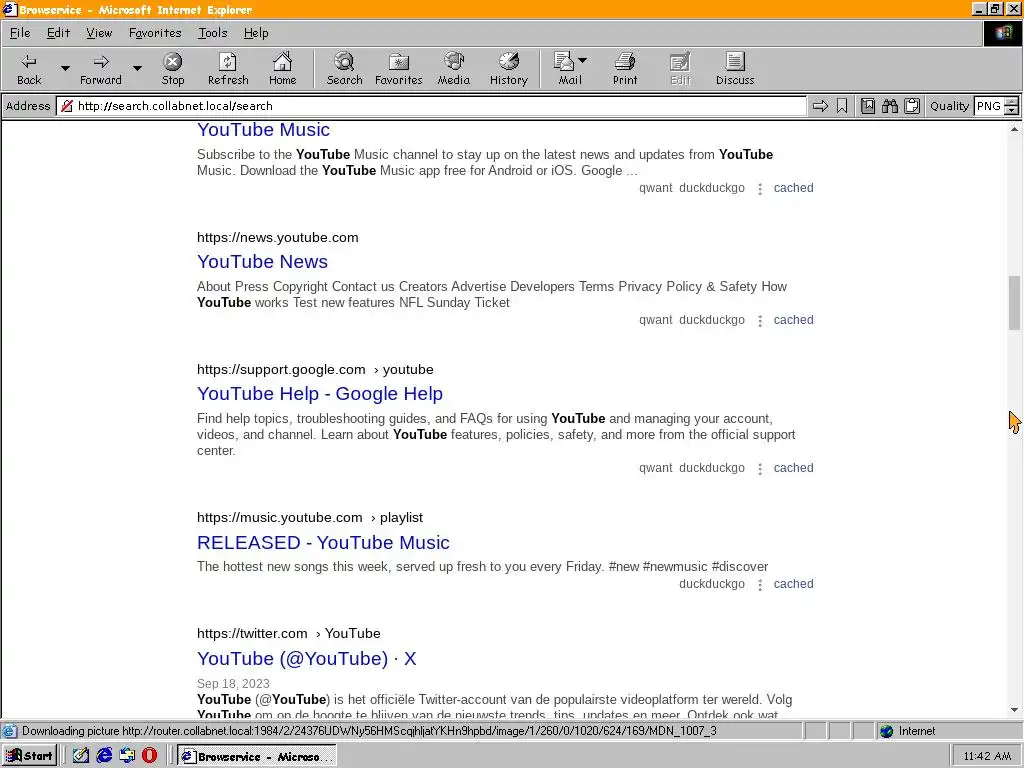Click the notepad quick launch icon

(x=81, y=756)
